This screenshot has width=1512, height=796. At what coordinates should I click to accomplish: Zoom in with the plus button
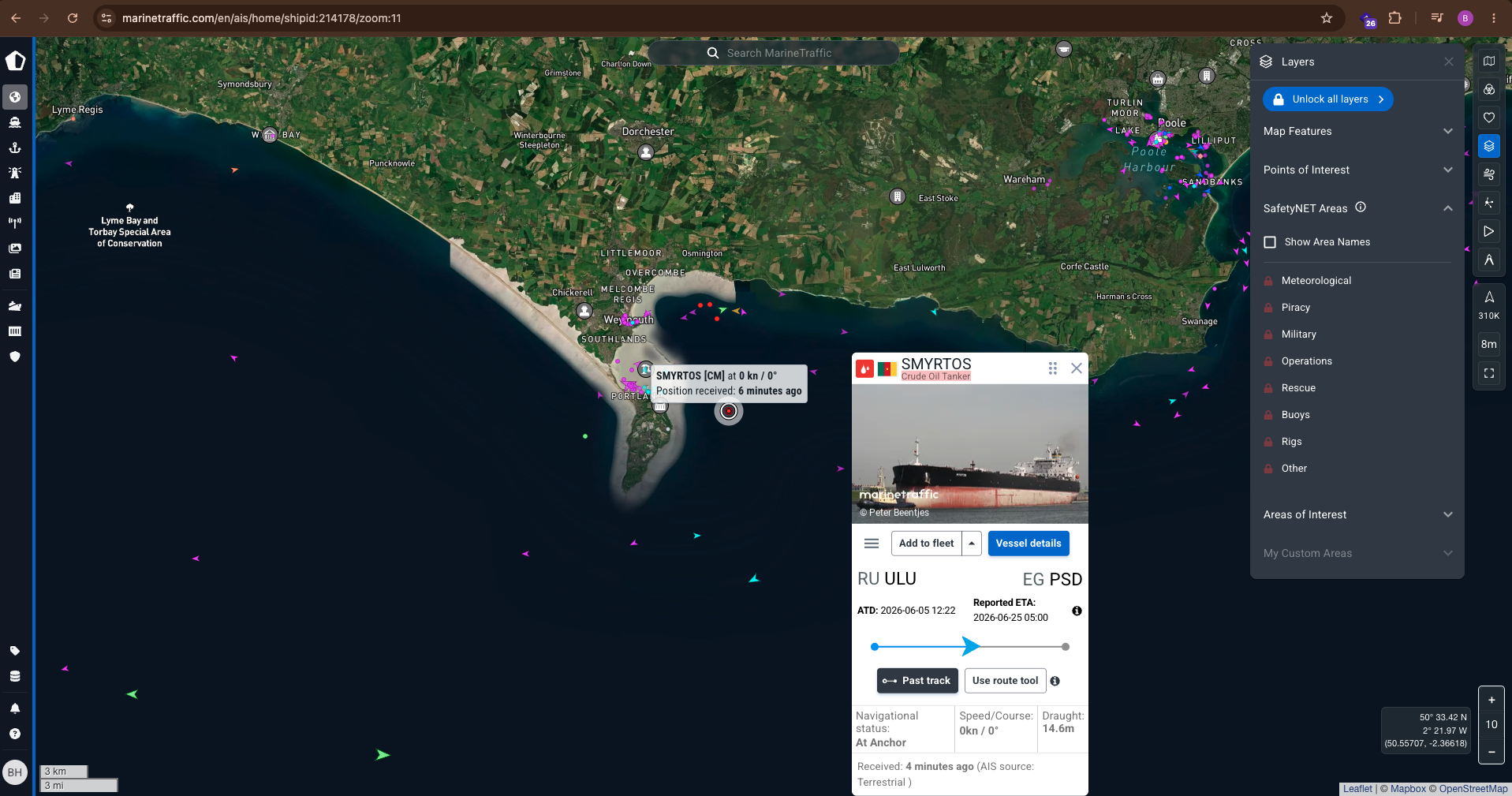click(1491, 700)
